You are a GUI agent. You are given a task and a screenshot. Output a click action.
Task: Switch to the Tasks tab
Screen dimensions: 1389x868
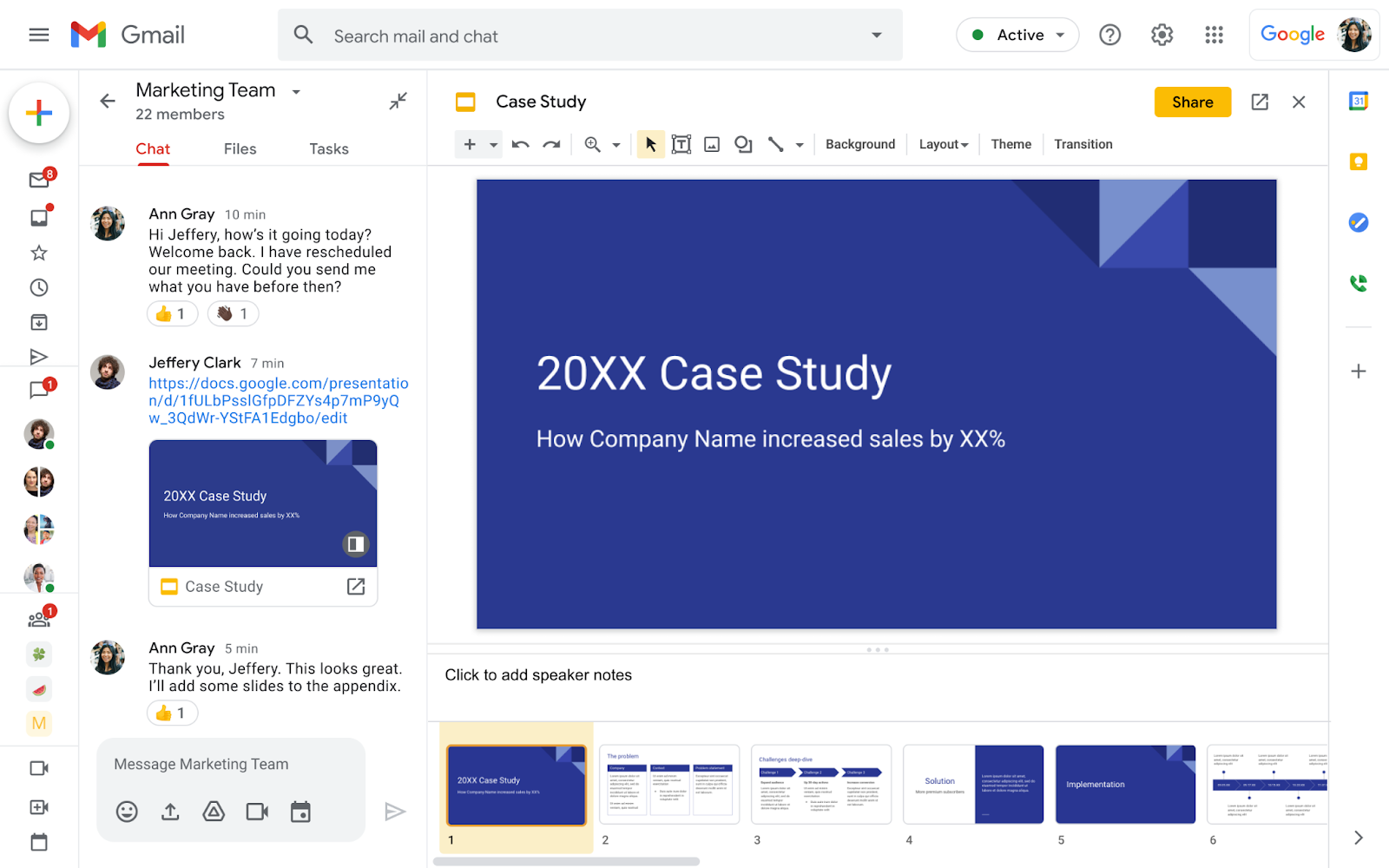[x=328, y=148]
